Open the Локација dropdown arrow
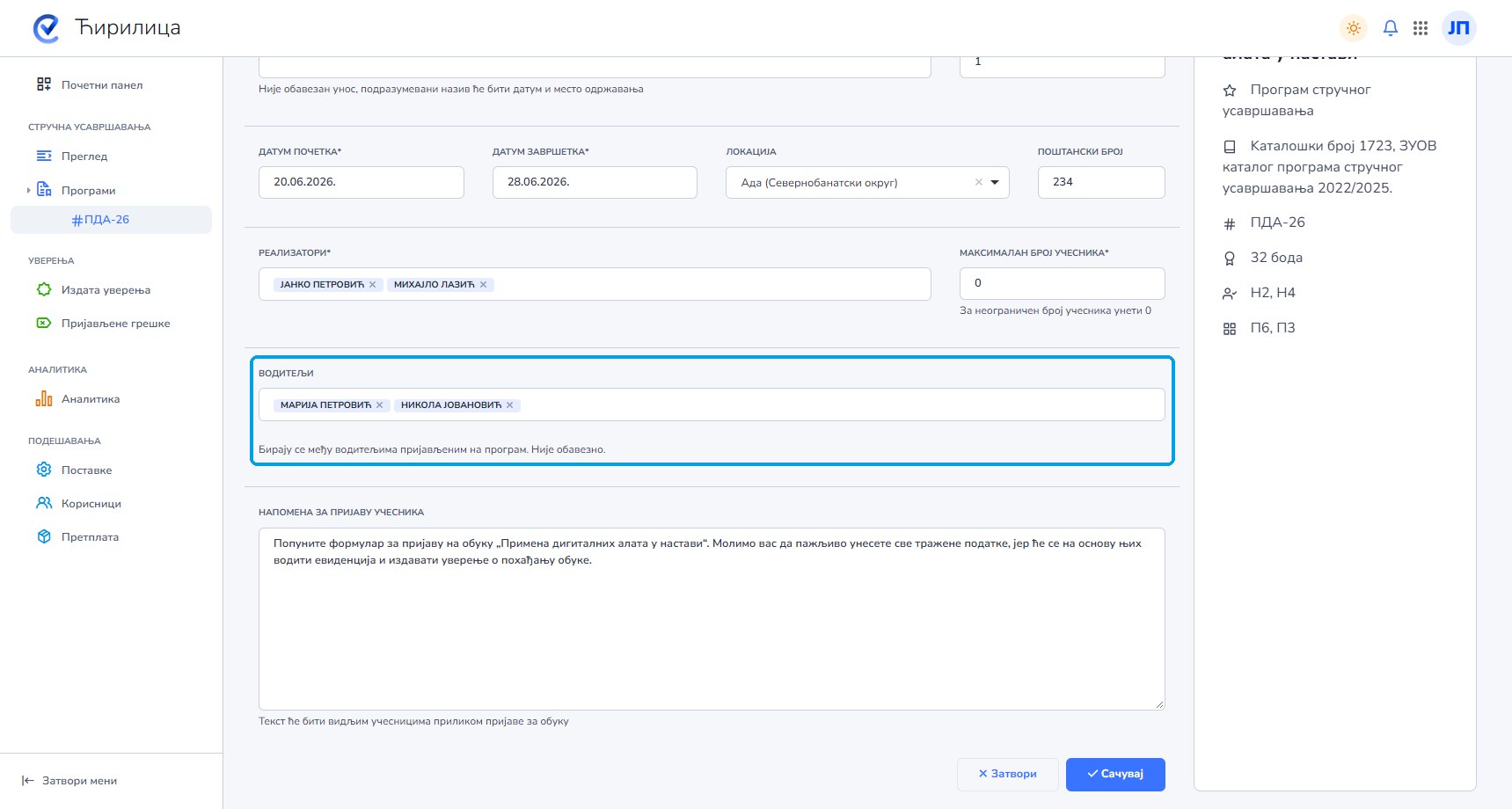1512x809 pixels. point(995,183)
